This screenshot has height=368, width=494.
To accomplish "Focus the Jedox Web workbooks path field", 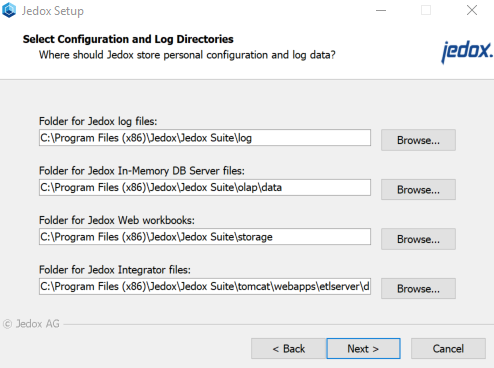I will 205,237.
